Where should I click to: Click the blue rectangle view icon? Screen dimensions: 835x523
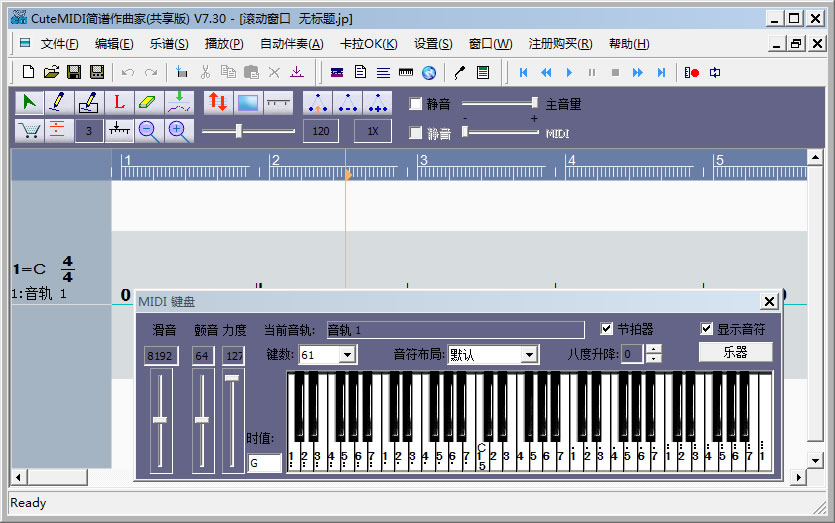[248, 103]
